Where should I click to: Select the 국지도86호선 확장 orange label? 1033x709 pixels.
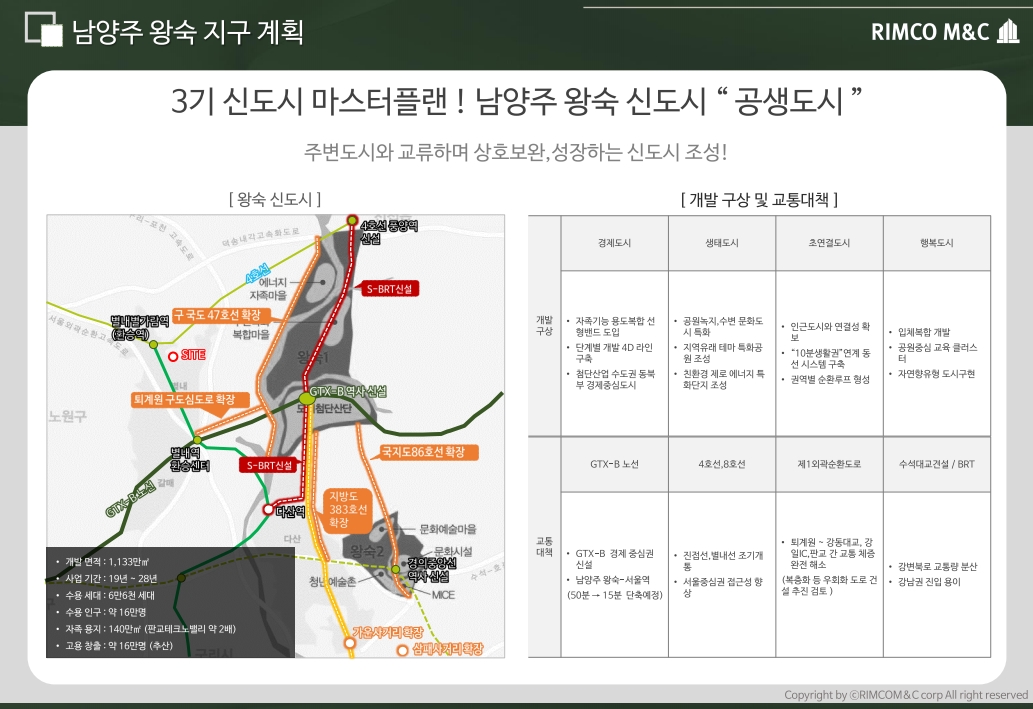coord(428,452)
